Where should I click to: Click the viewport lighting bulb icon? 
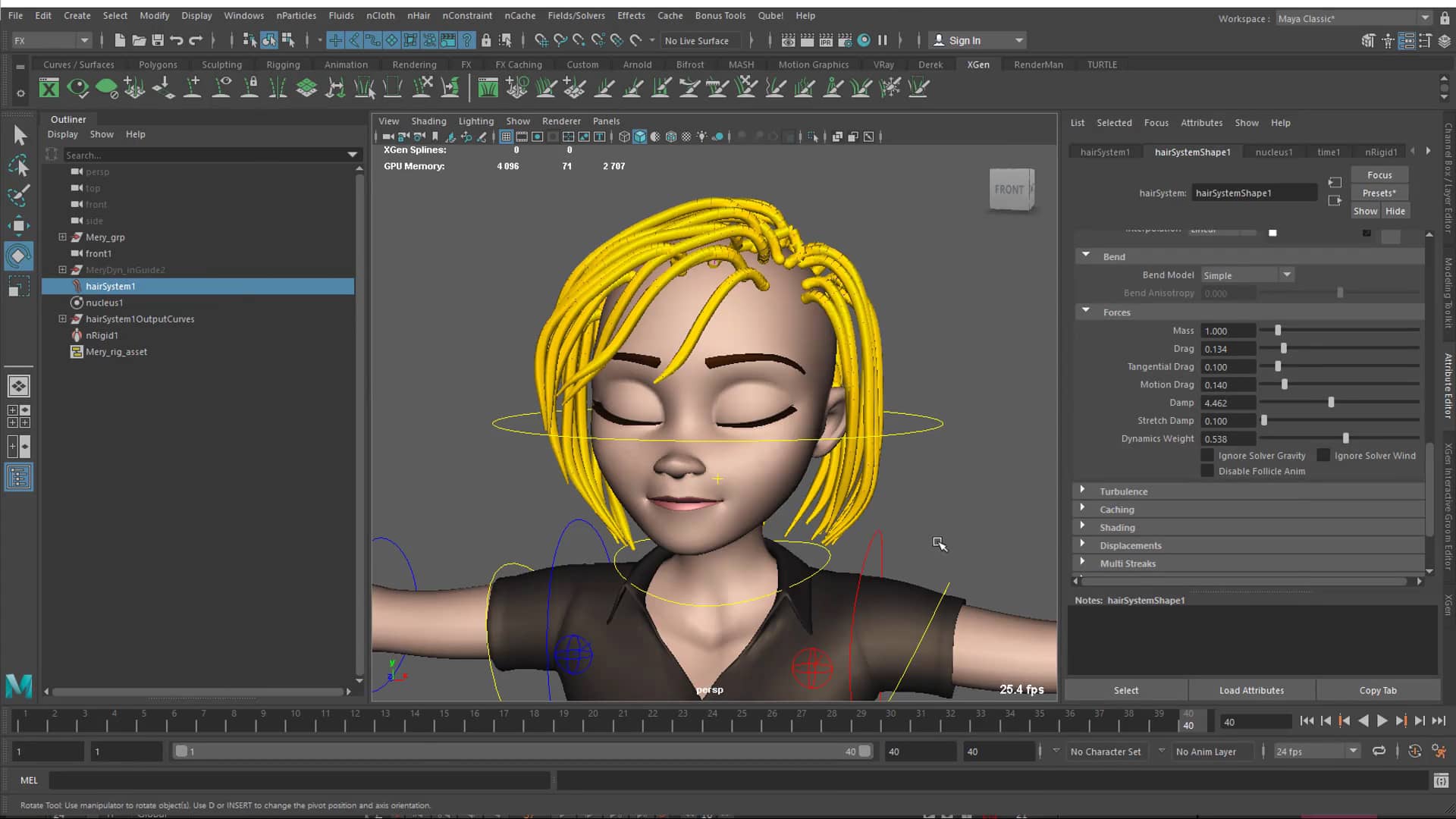pyautogui.click(x=701, y=136)
